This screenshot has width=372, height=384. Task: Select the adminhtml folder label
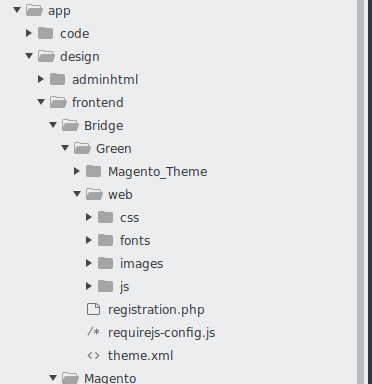click(x=105, y=79)
